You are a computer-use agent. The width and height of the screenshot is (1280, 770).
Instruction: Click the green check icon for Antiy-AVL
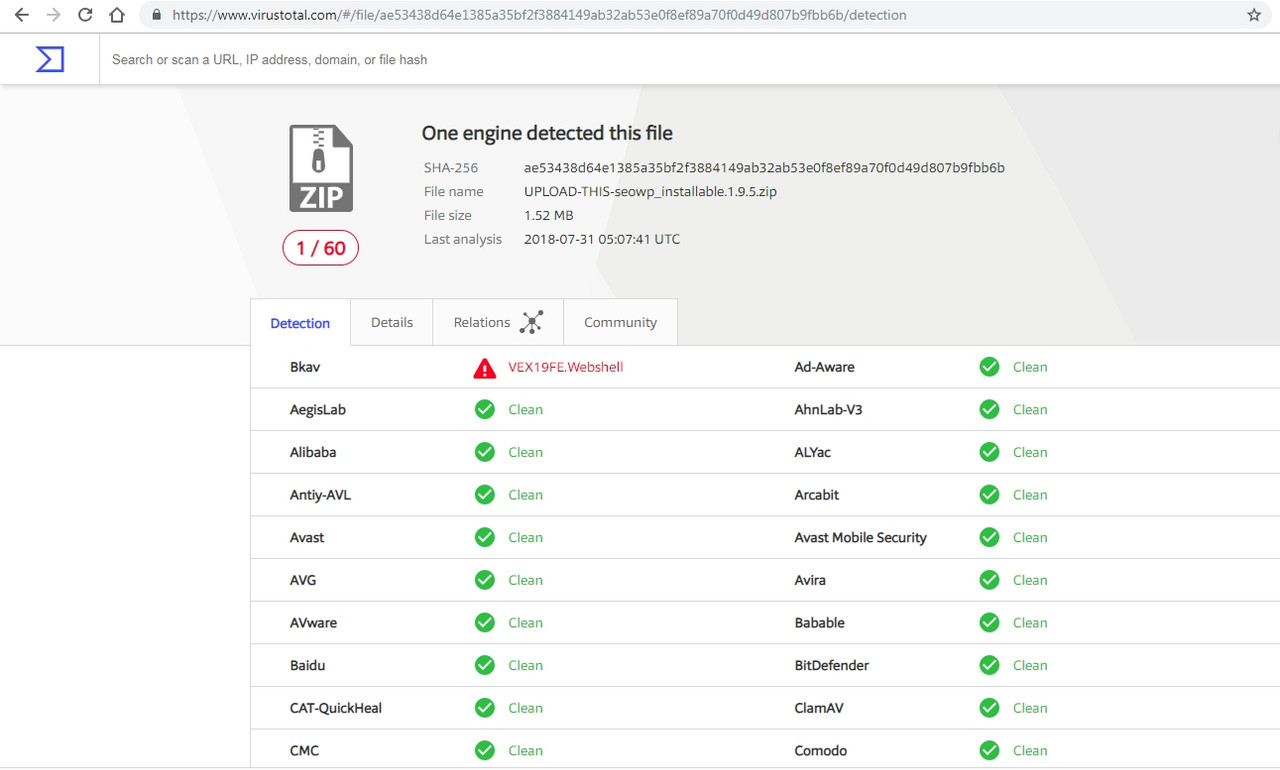click(485, 494)
